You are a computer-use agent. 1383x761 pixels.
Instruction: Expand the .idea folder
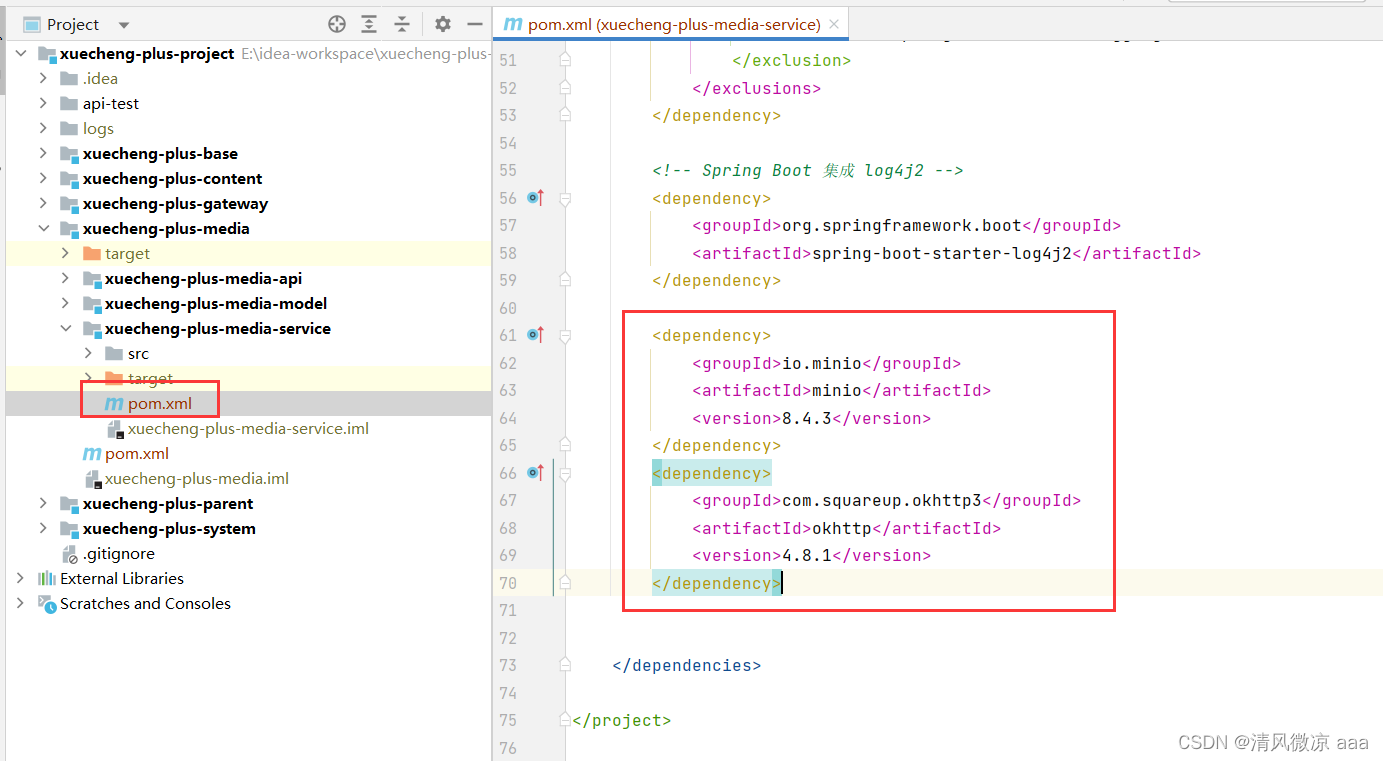(x=43, y=78)
